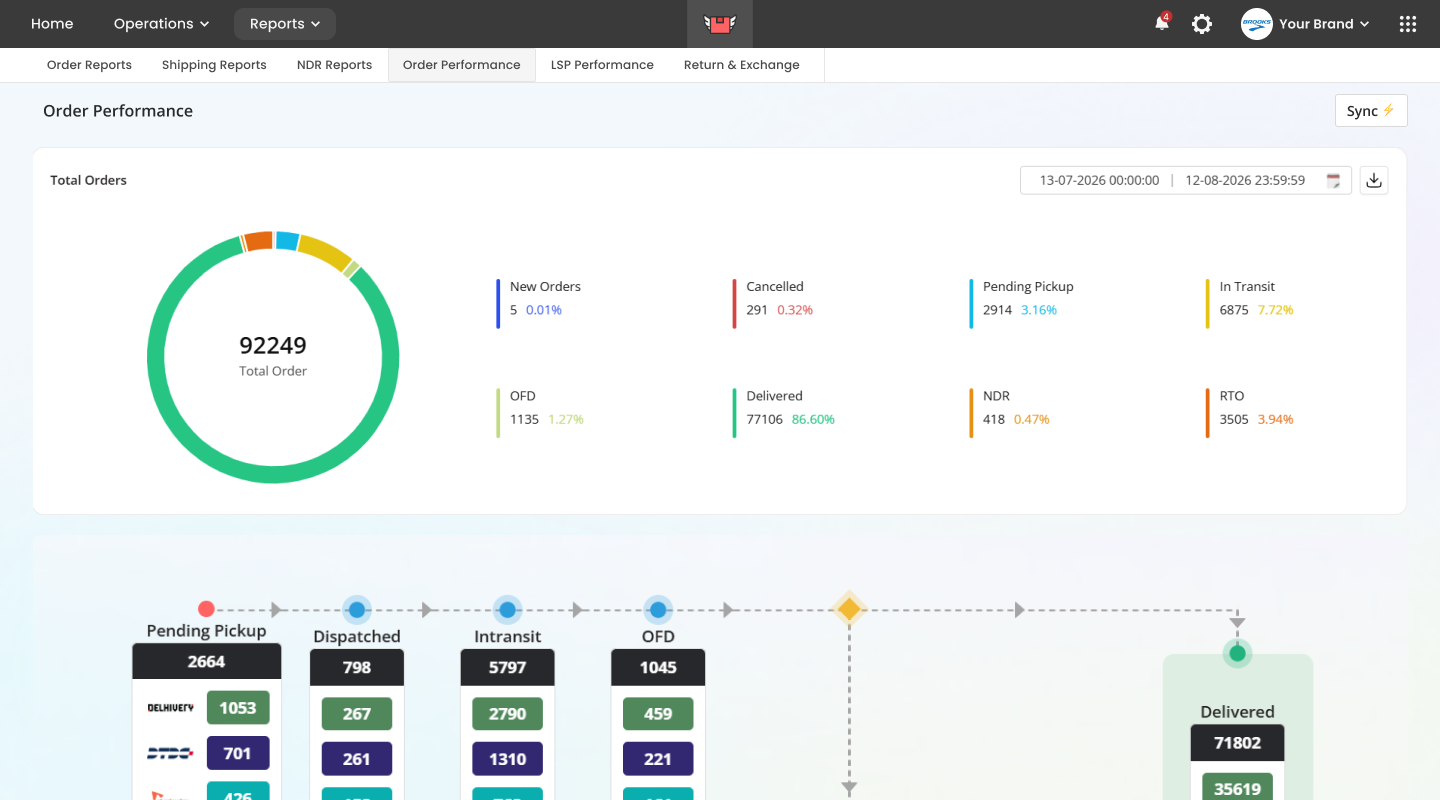Click the orange RTO donut segment
This screenshot has width=1440, height=800.
click(258, 241)
